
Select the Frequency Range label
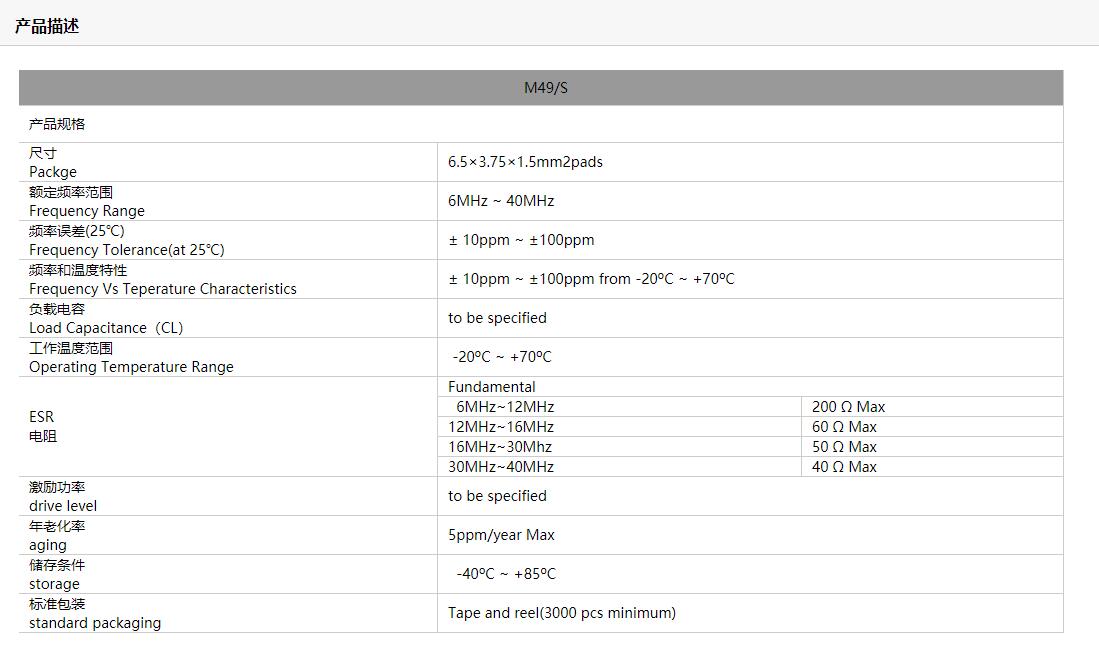[87, 211]
